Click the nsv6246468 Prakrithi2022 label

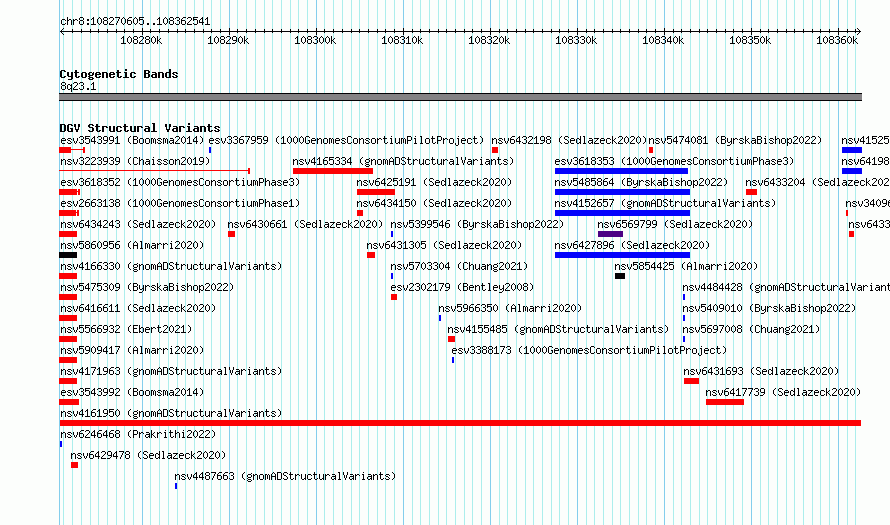138,434
